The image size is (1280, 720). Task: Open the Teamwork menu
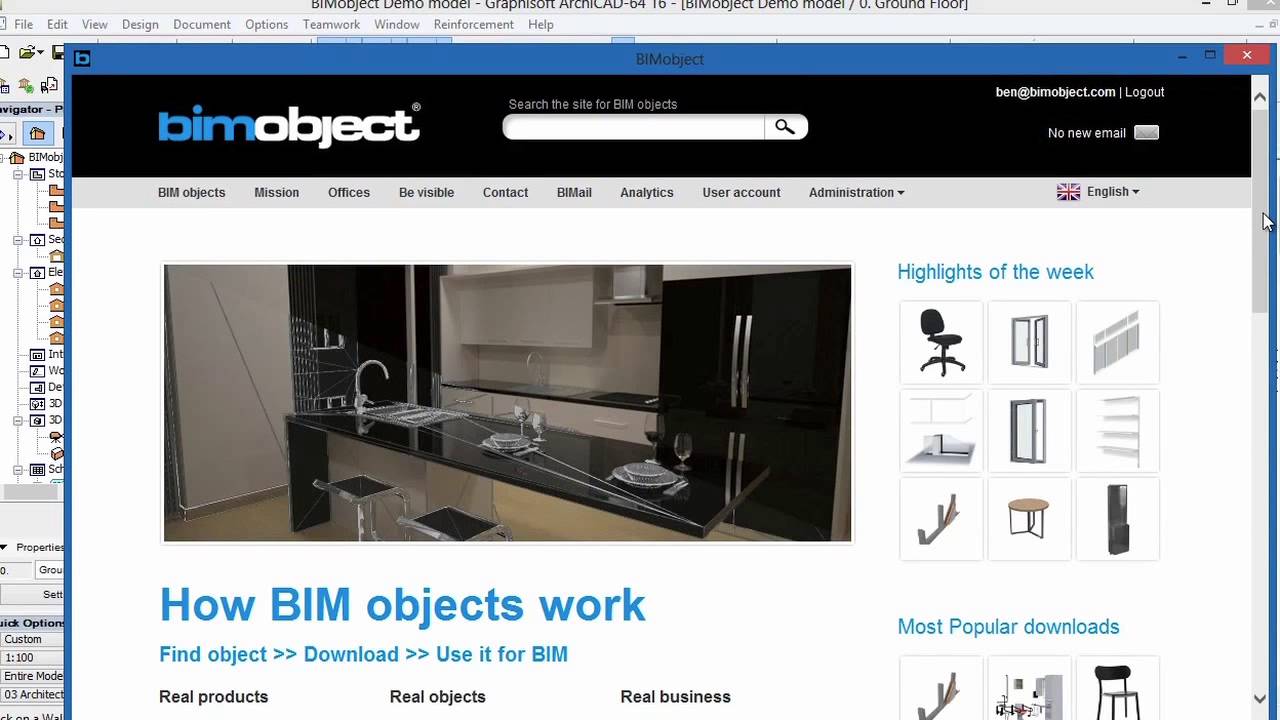point(331,24)
